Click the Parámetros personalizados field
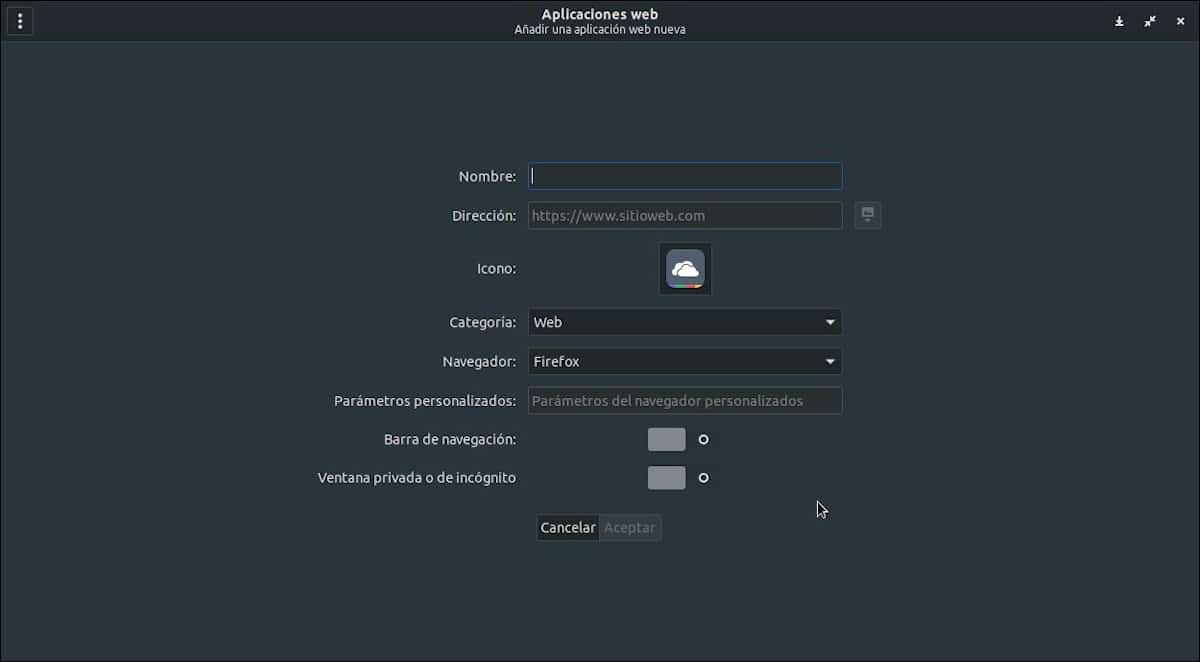The height and width of the screenshot is (662, 1200). pyautogui.click(x=684, y=400)
